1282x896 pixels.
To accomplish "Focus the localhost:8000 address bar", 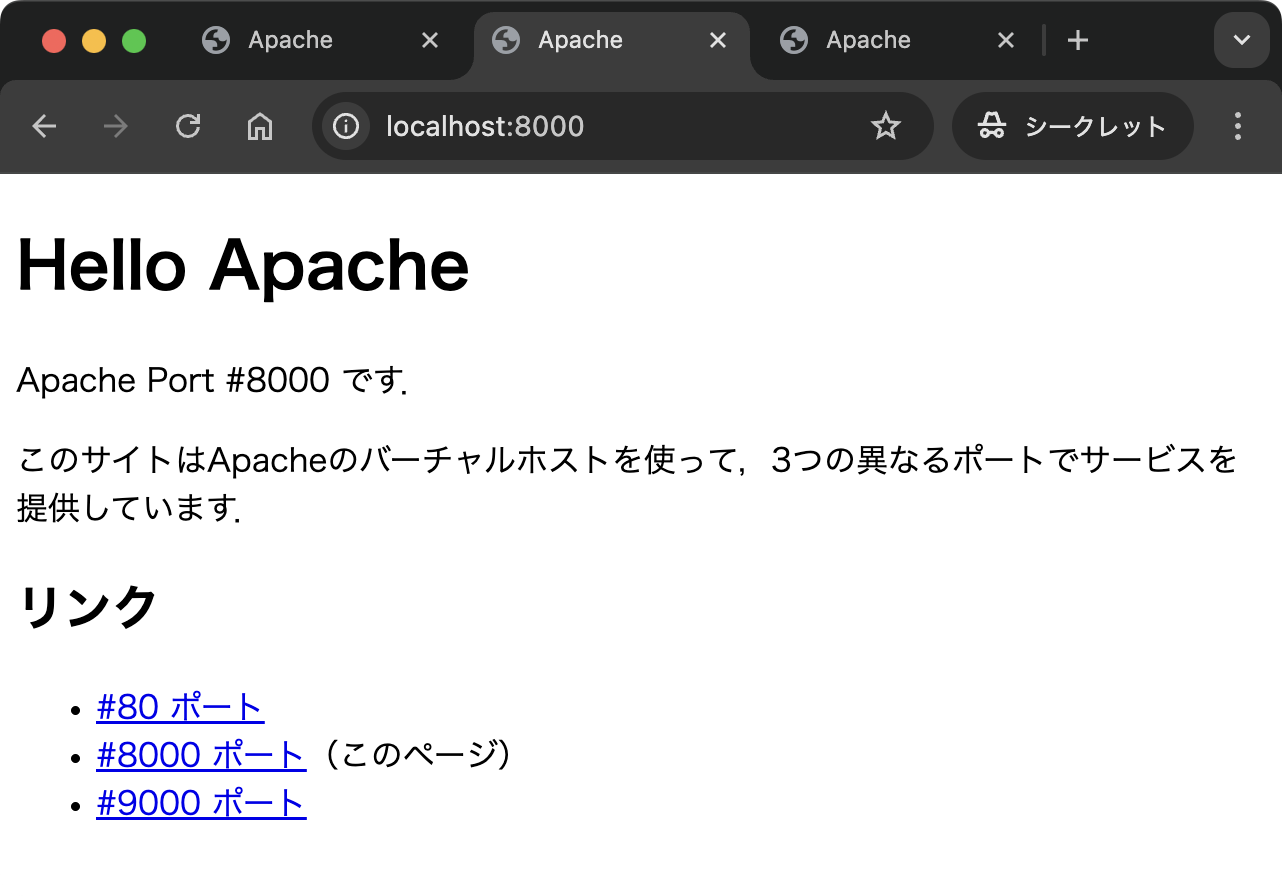I will point(600,126).
